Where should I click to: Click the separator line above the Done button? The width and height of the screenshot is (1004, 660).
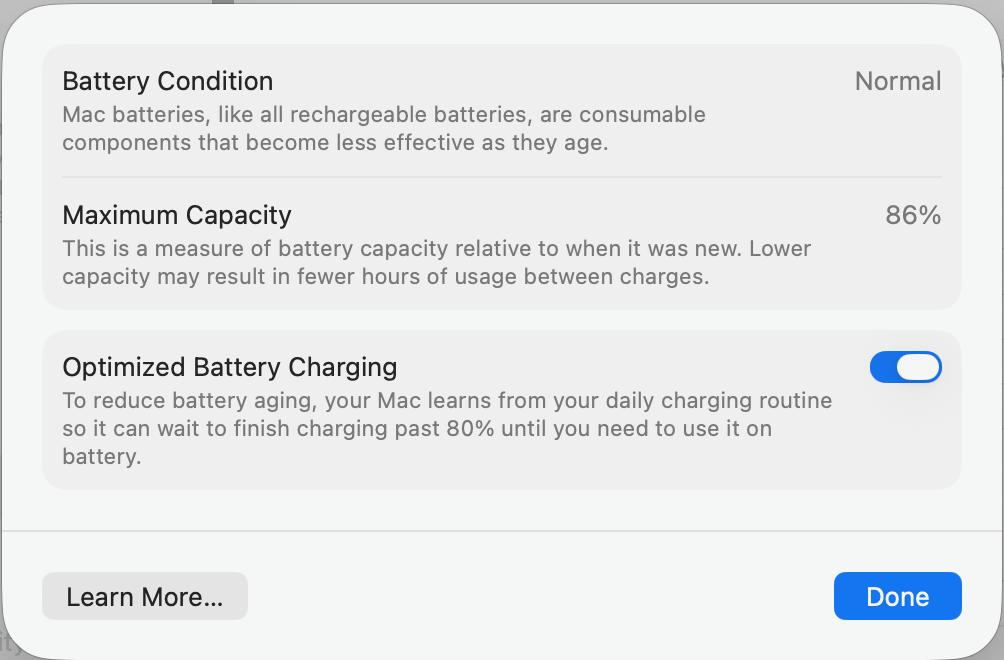501,531
